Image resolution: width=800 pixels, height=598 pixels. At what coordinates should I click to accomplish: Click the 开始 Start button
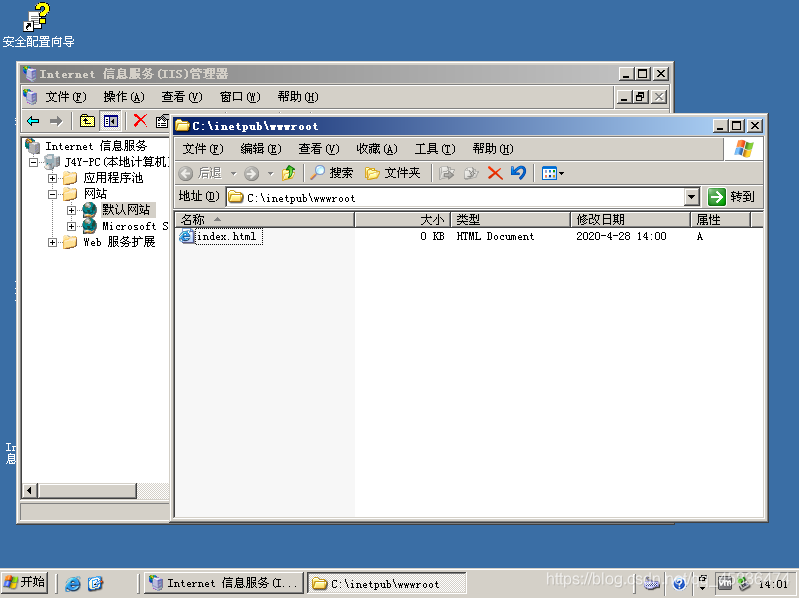25,582
